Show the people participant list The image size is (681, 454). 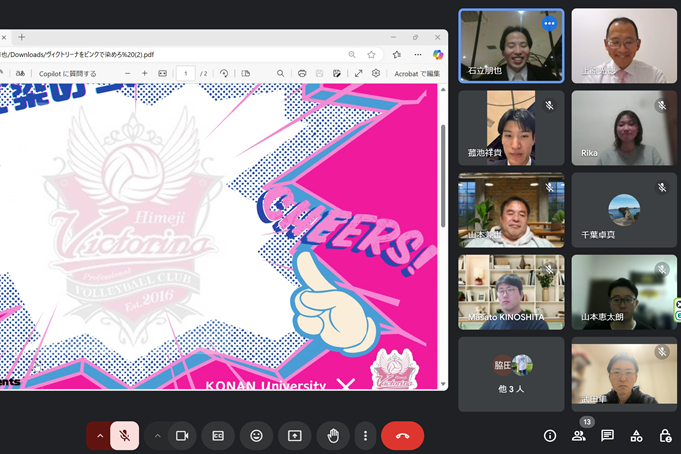(x=579, y=436)
